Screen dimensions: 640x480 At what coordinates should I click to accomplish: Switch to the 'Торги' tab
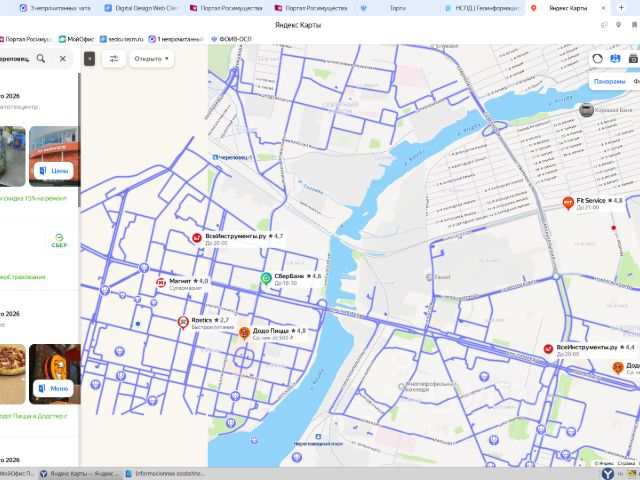click(396, 8)
